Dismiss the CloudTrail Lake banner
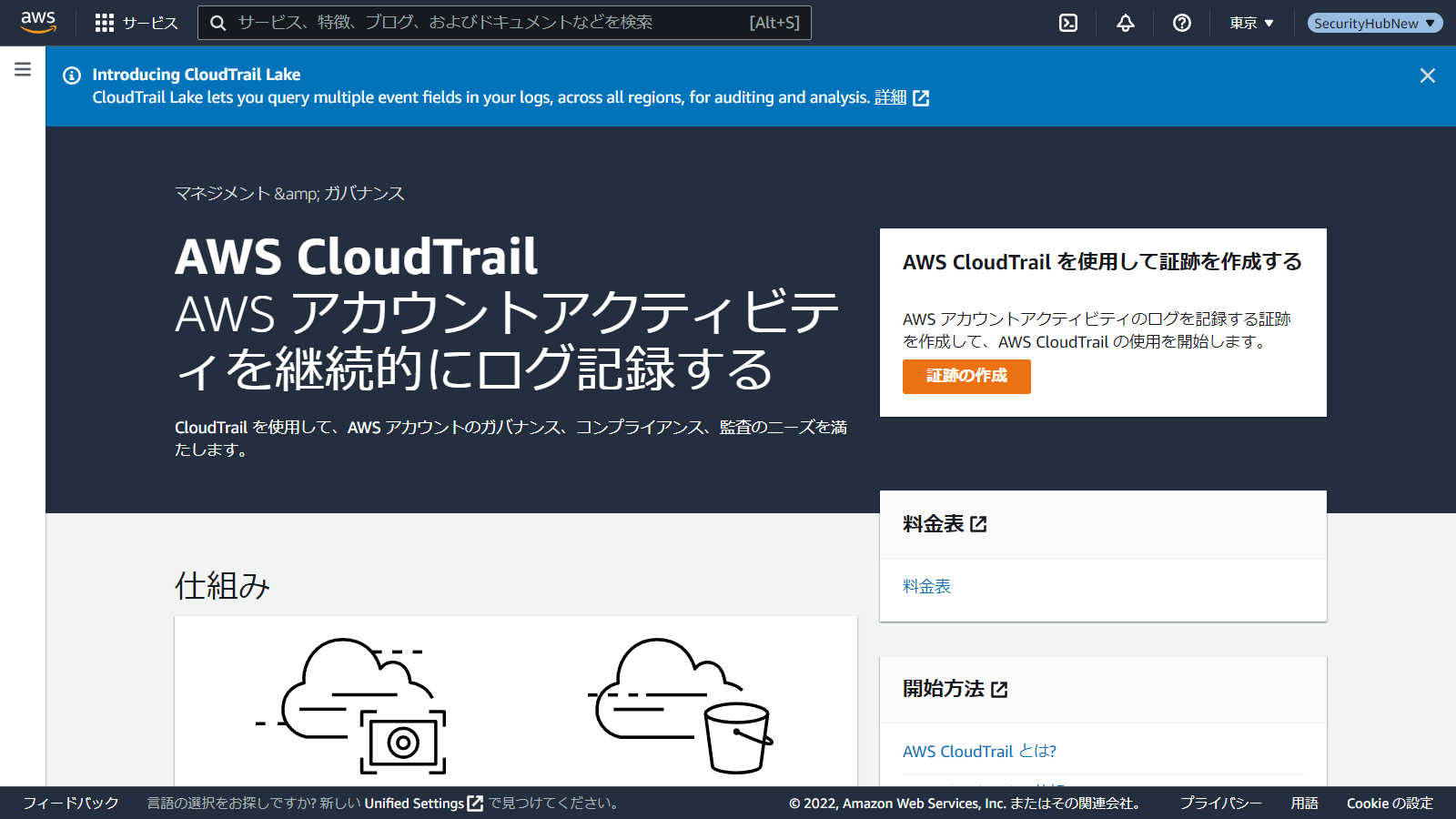 [1427, 76]
